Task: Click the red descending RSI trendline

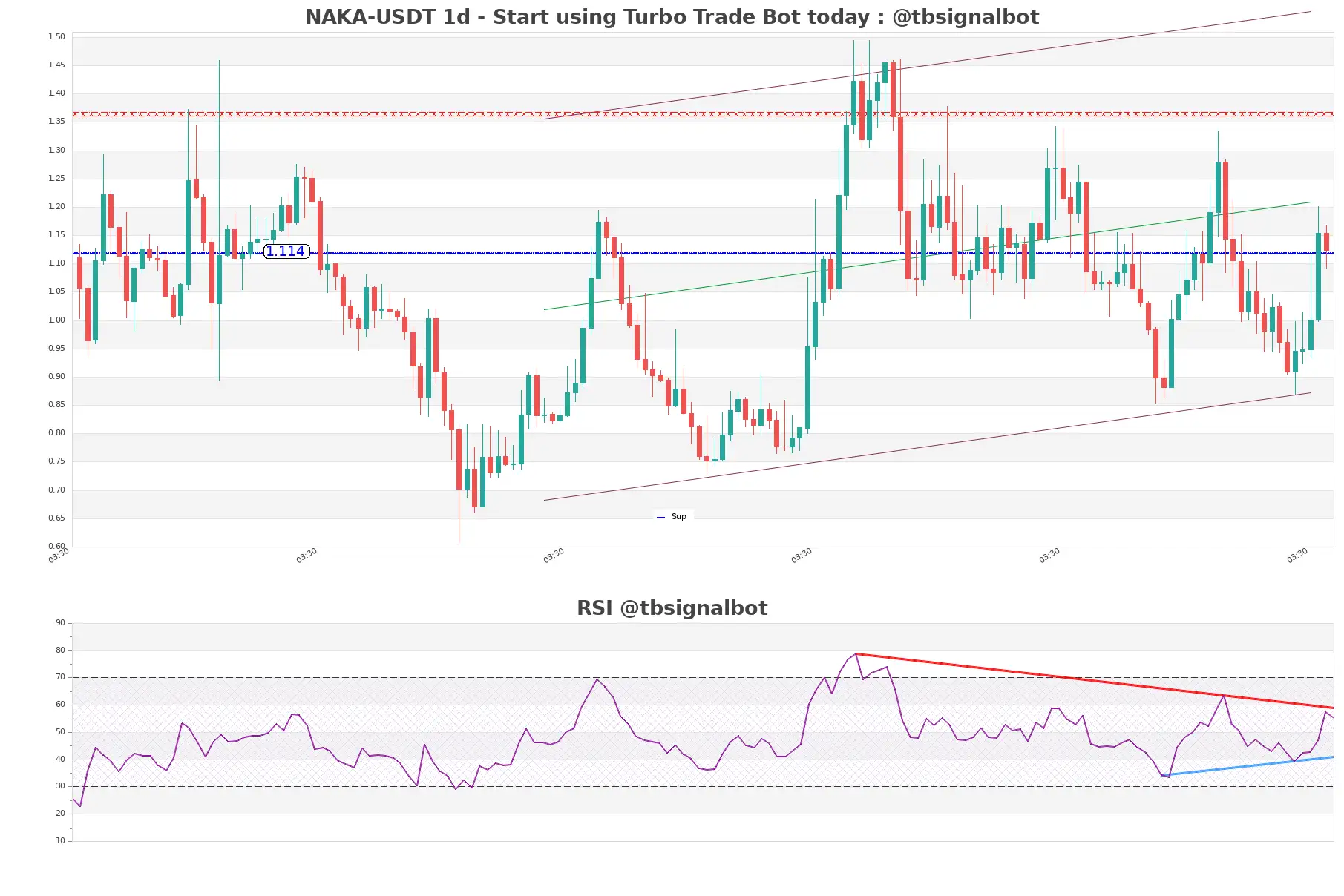Action: pos(1095,681)
